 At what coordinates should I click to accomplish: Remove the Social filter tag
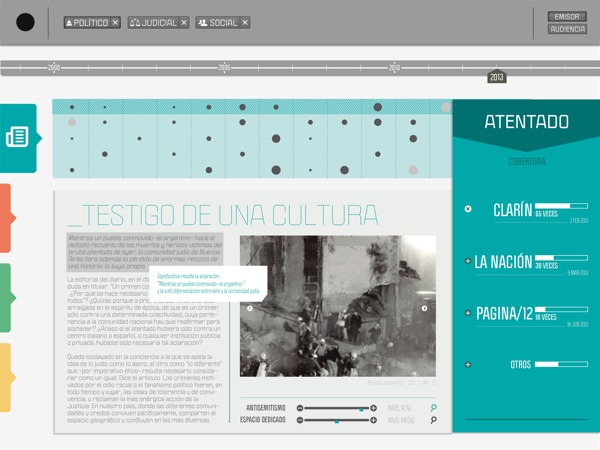(245, 22)
